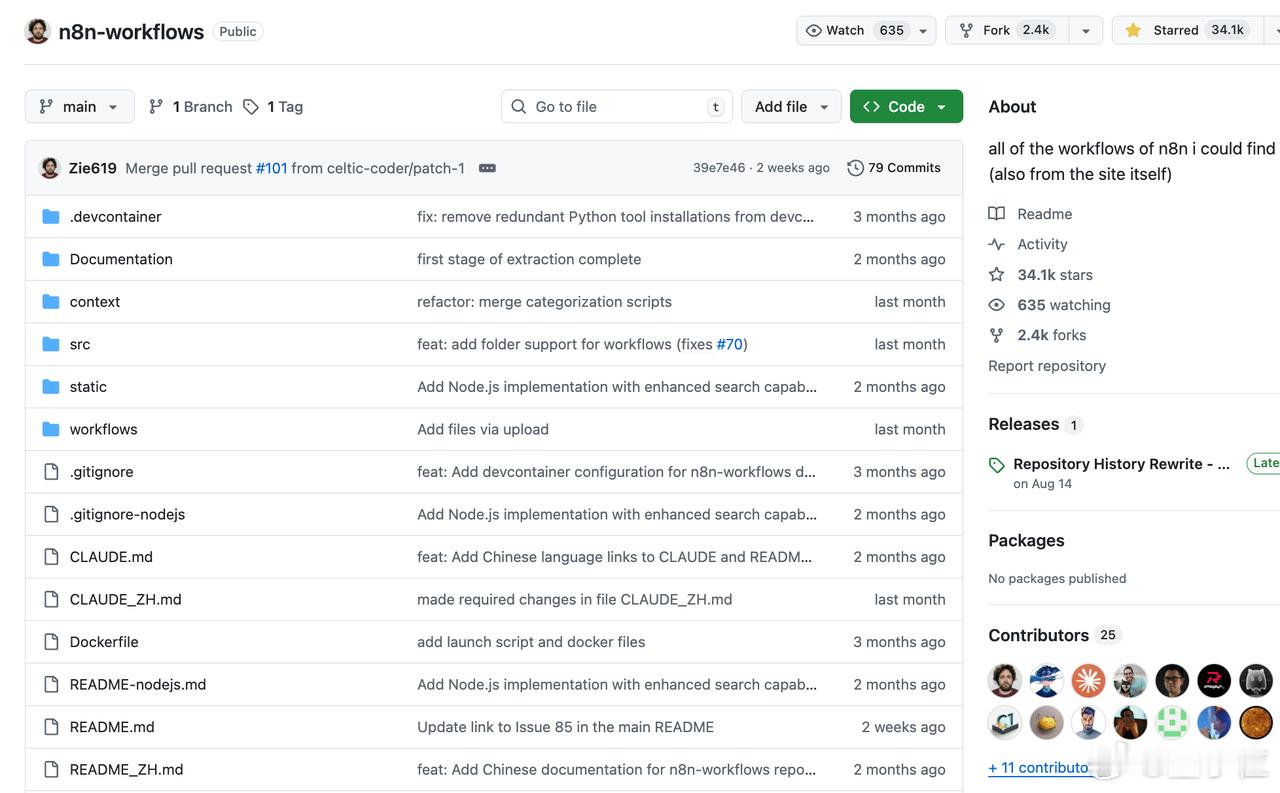Click the green tag icon under Releases
This screenshot has width=1280, height=793.
996,465
